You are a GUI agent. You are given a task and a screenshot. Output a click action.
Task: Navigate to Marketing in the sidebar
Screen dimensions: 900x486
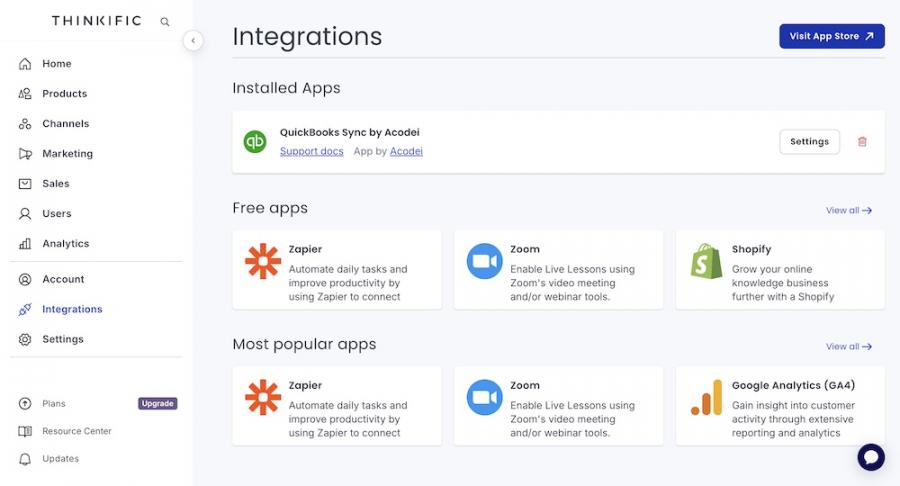(67, 154)
